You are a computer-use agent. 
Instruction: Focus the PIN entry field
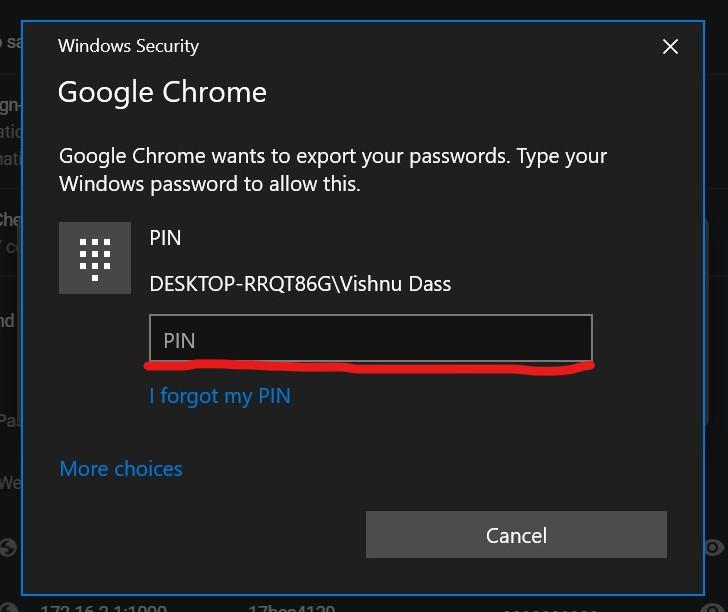(370, 339)
